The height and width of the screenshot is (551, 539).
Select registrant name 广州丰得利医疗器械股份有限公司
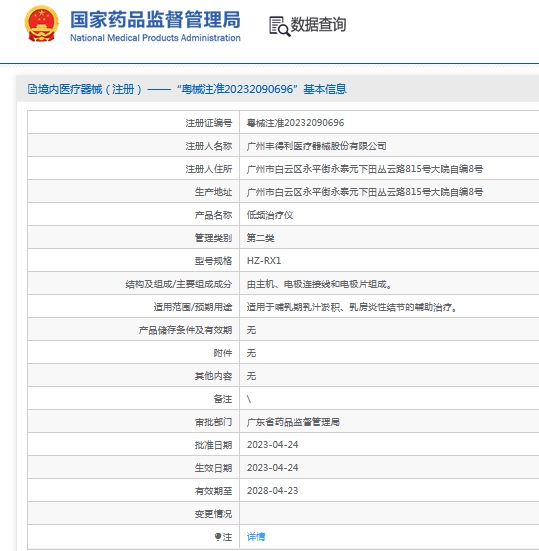tap(317, 146)
